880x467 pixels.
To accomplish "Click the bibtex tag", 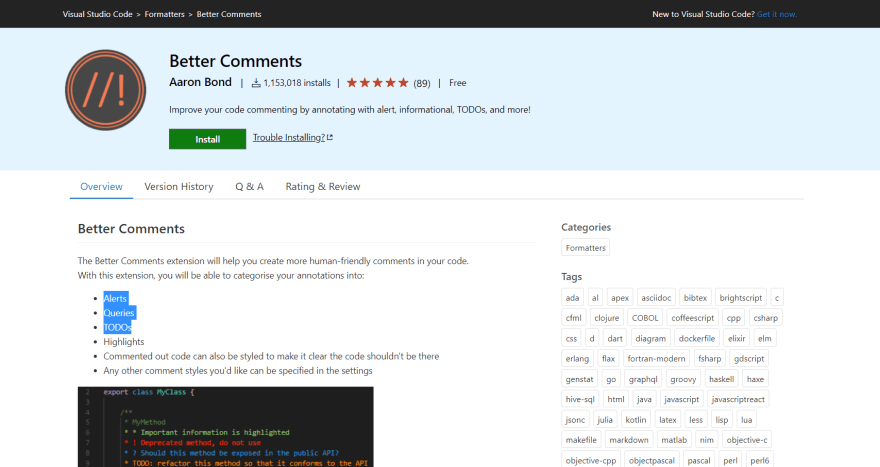I will (x=695, y=297).
